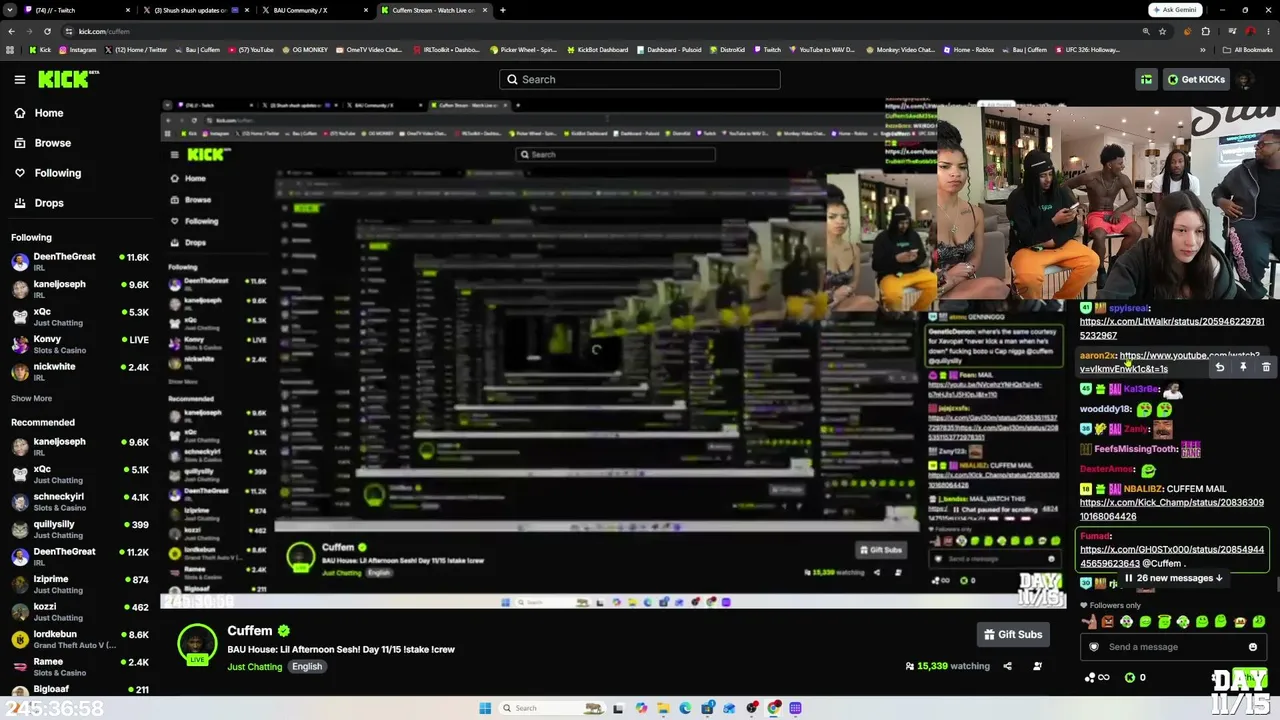Share the Cuffem stream
This screenshot has width=1280, height=720.
coord(1007,666)
